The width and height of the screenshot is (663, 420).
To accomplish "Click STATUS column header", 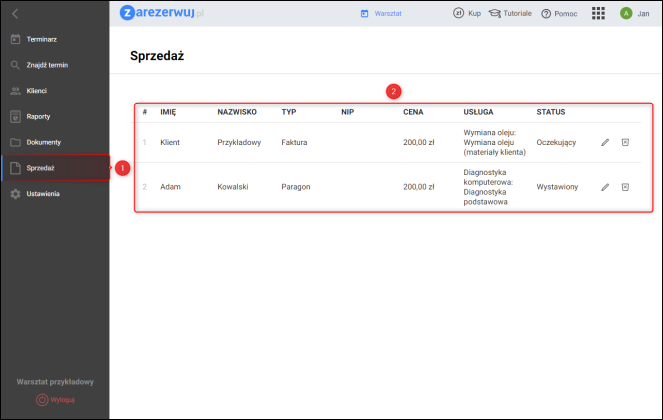I will 551,112.
